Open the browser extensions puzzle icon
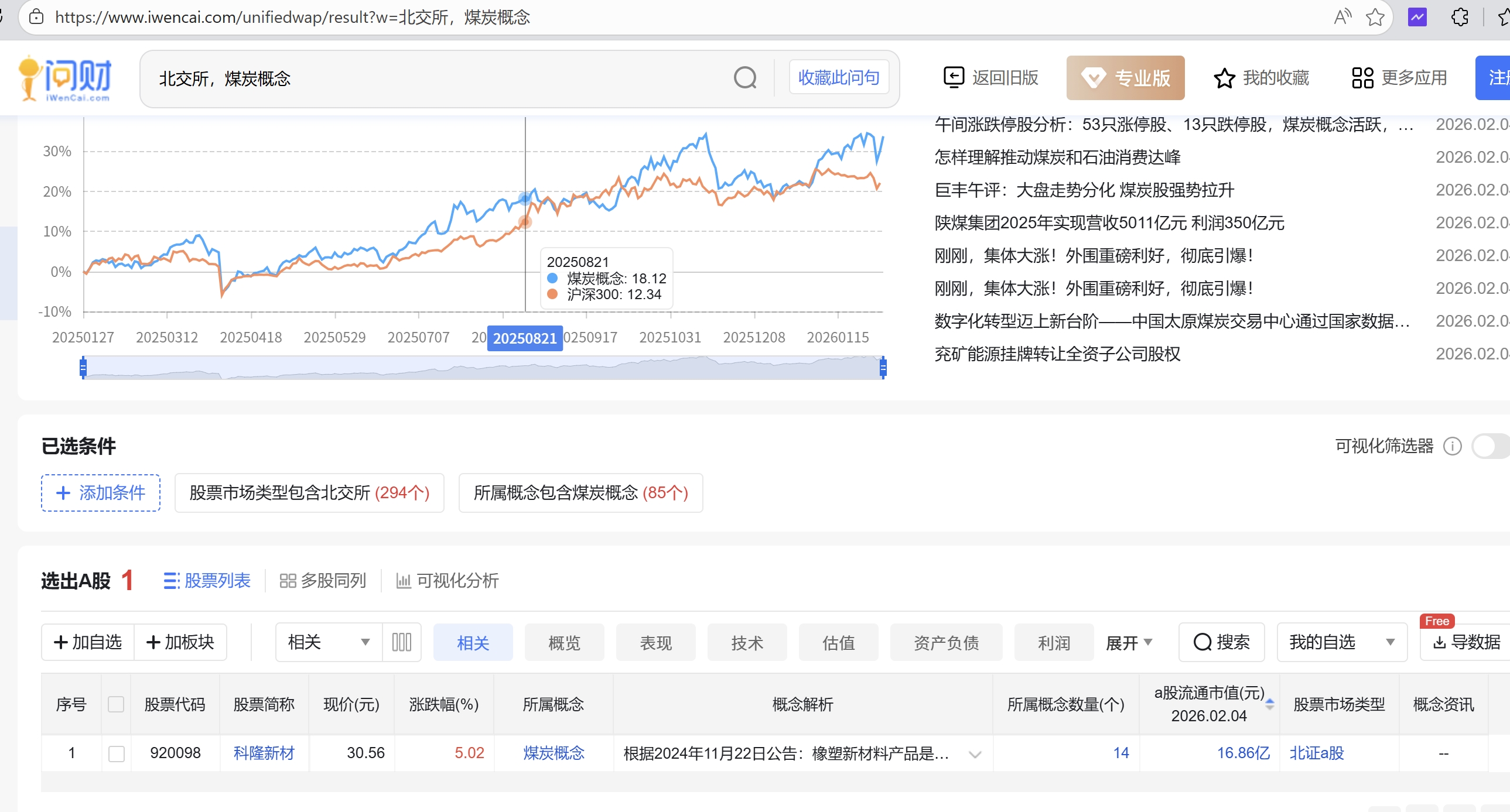 tap(1460, 17)
